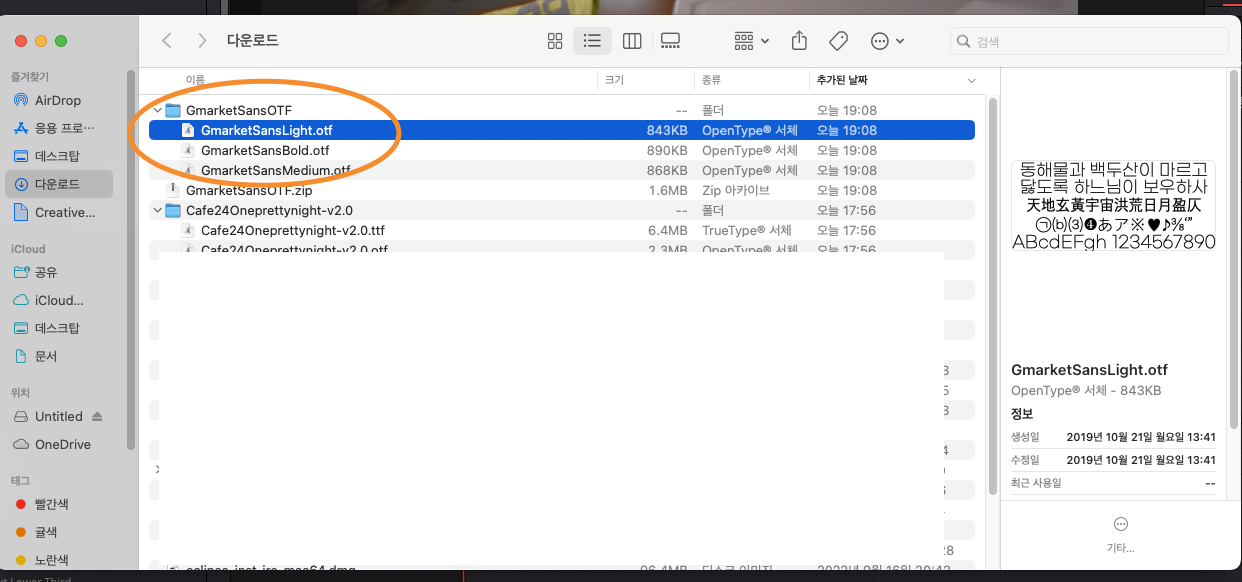Viewport: 1242px width, 582px height.
Task: Filter by 노란색 tag
Action: (x=58, y=560)
